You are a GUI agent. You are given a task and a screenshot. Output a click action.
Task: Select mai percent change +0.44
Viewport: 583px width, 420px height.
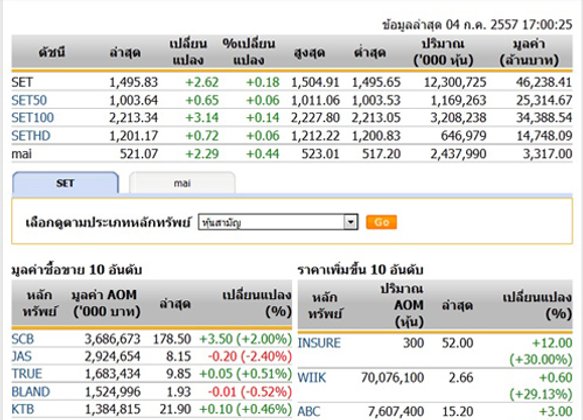click(262, 154)
